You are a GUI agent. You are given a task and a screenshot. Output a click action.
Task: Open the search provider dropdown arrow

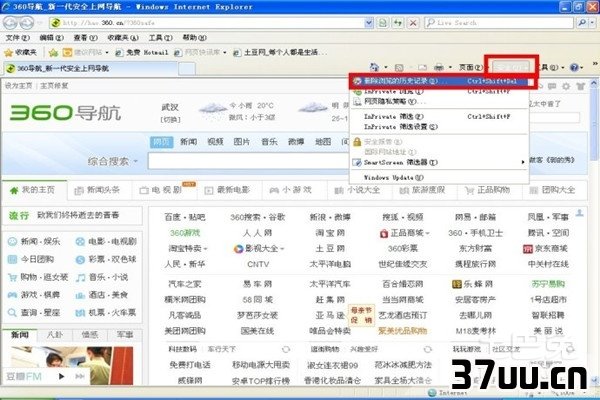coord(592,23)
